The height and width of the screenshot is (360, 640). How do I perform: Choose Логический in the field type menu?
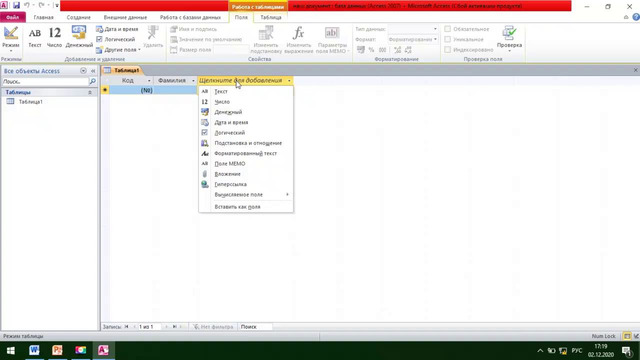(246, 133)
